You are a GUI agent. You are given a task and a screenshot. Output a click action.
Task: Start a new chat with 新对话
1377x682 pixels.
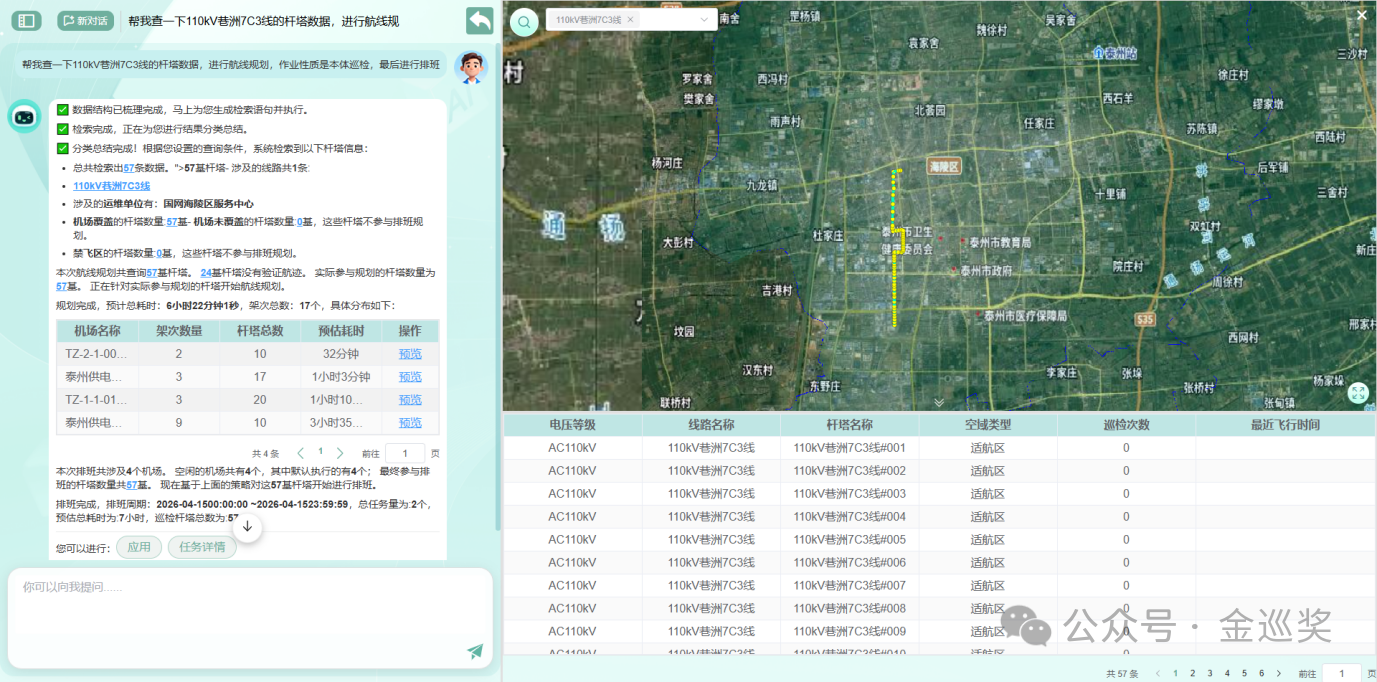pyautogui.click(x=85, y=20)
